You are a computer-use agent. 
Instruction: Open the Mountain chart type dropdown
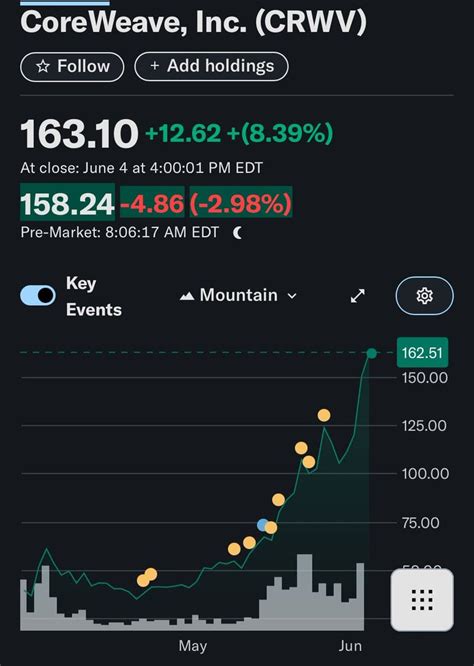[x=238, y=295]
